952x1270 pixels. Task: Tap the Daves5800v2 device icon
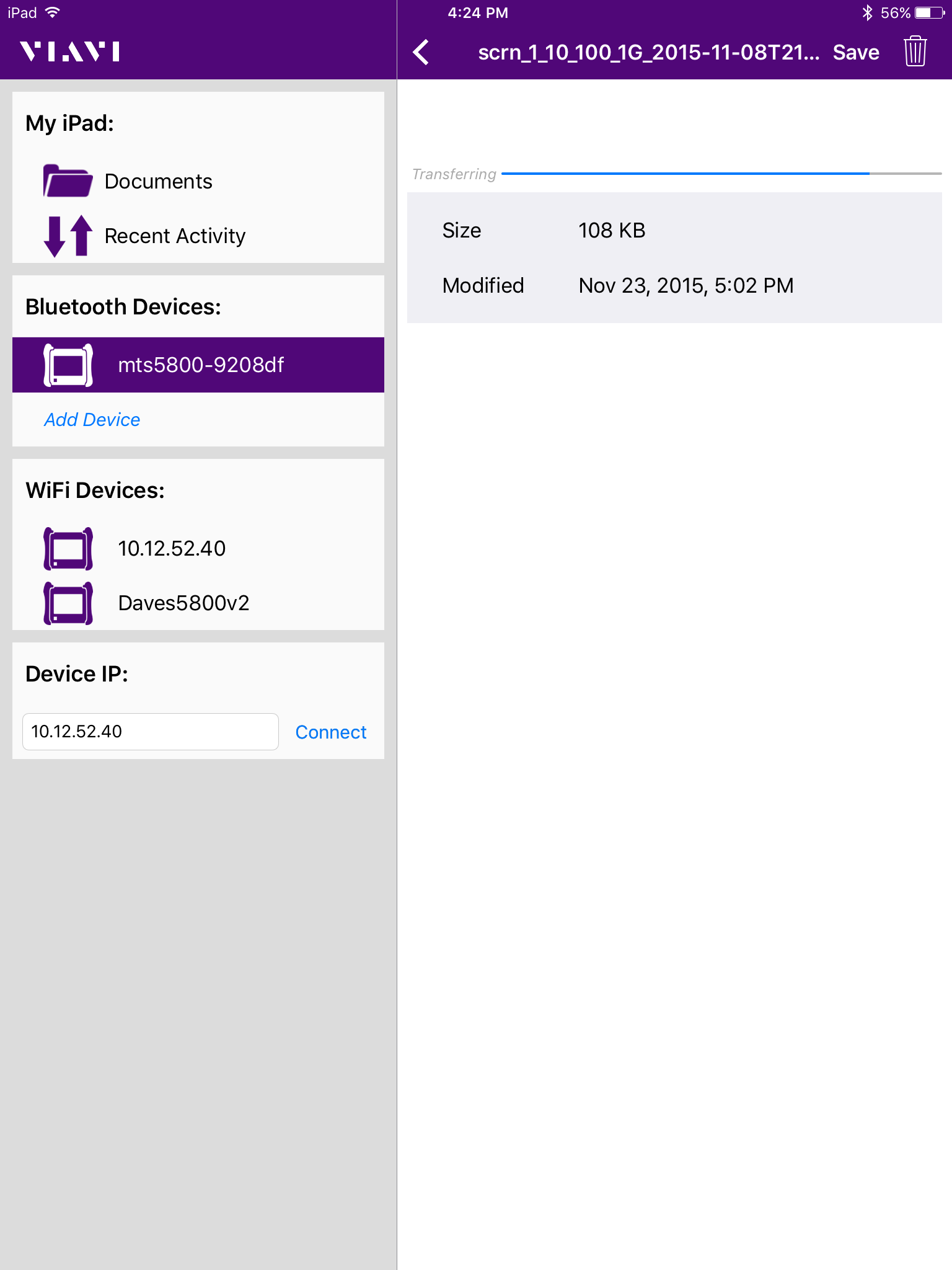[68, 603]
